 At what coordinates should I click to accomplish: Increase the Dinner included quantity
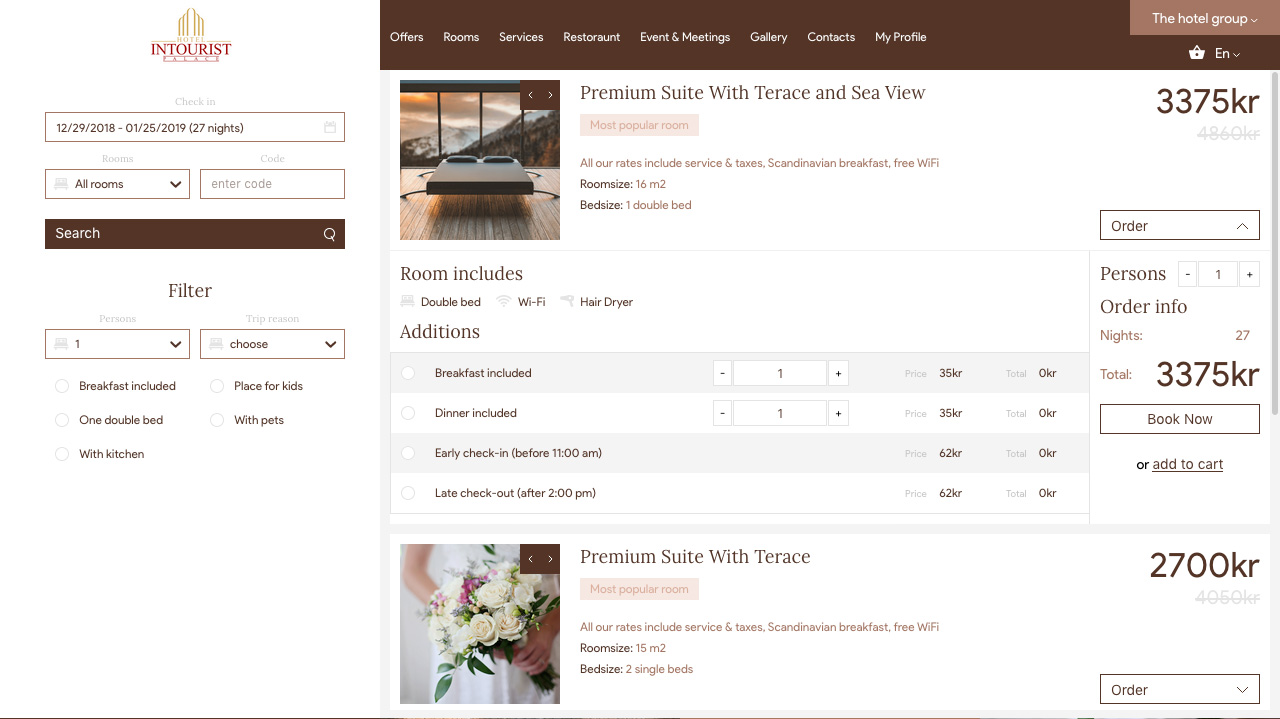838,413
